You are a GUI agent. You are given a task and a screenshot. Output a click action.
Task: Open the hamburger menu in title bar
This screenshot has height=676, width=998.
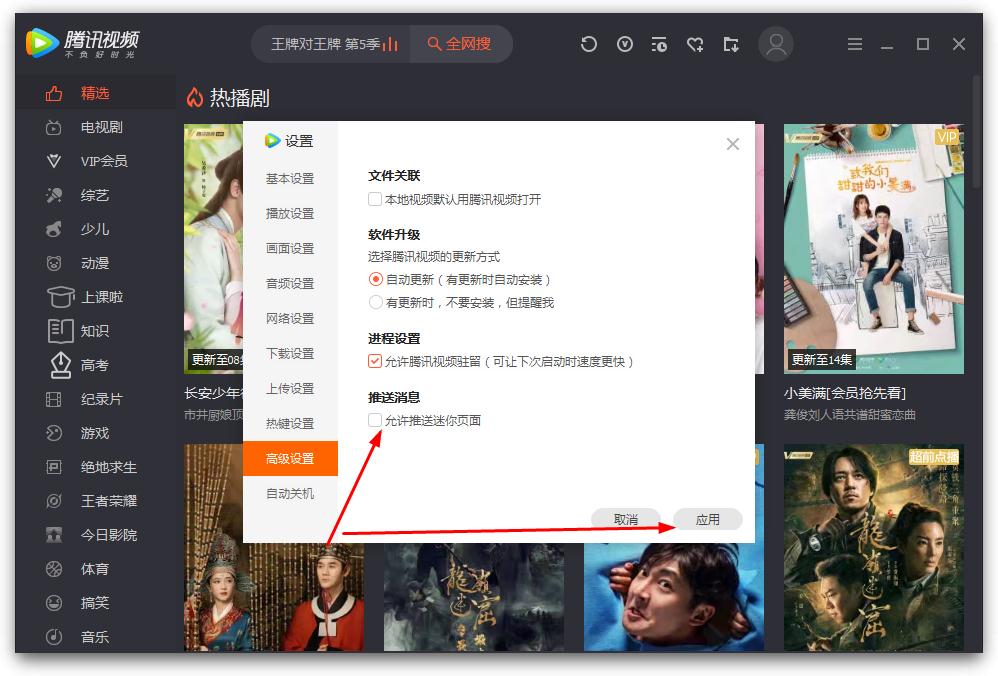click(855, 44)
